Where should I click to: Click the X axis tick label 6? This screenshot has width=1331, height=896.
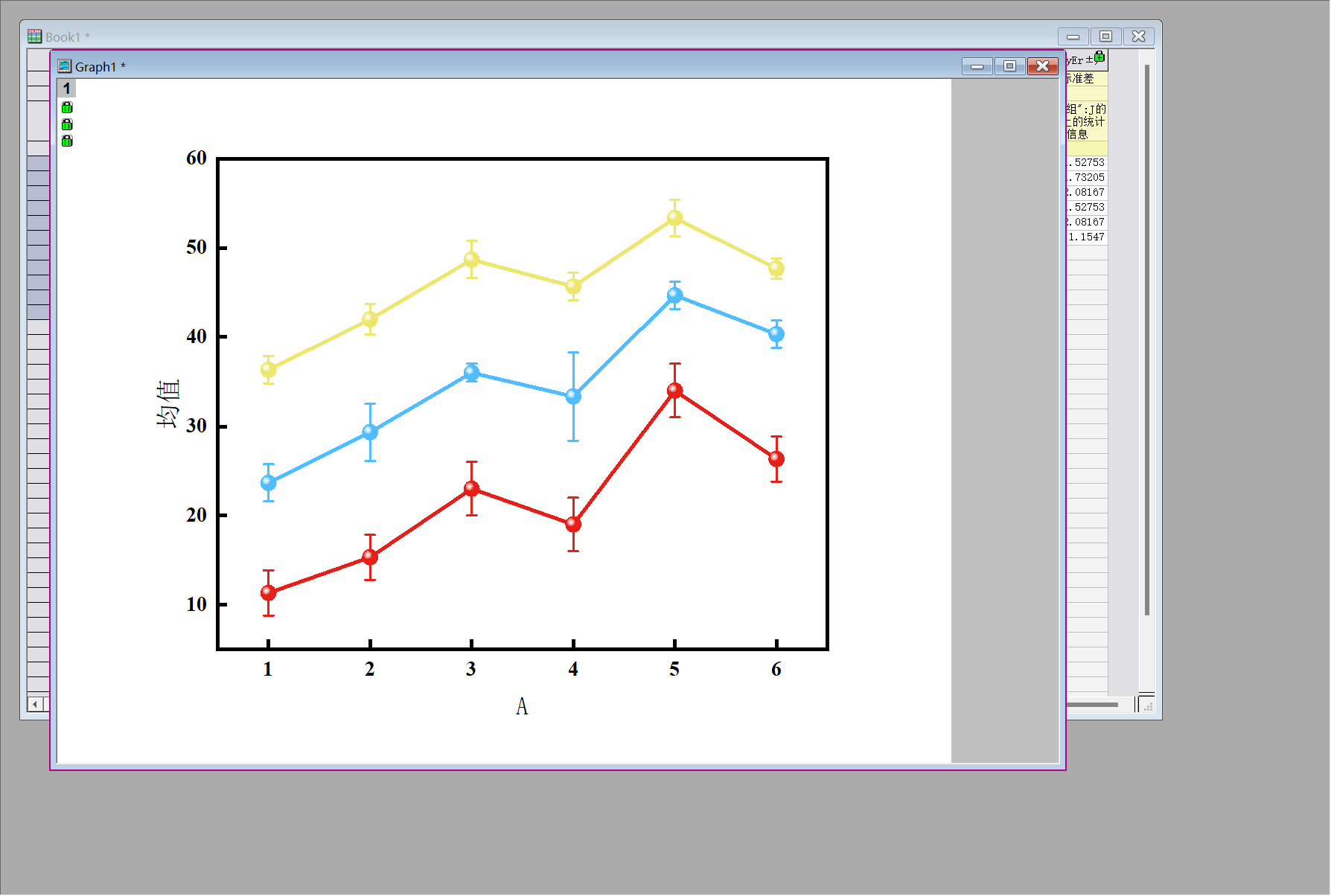click(x=776, y=669)
